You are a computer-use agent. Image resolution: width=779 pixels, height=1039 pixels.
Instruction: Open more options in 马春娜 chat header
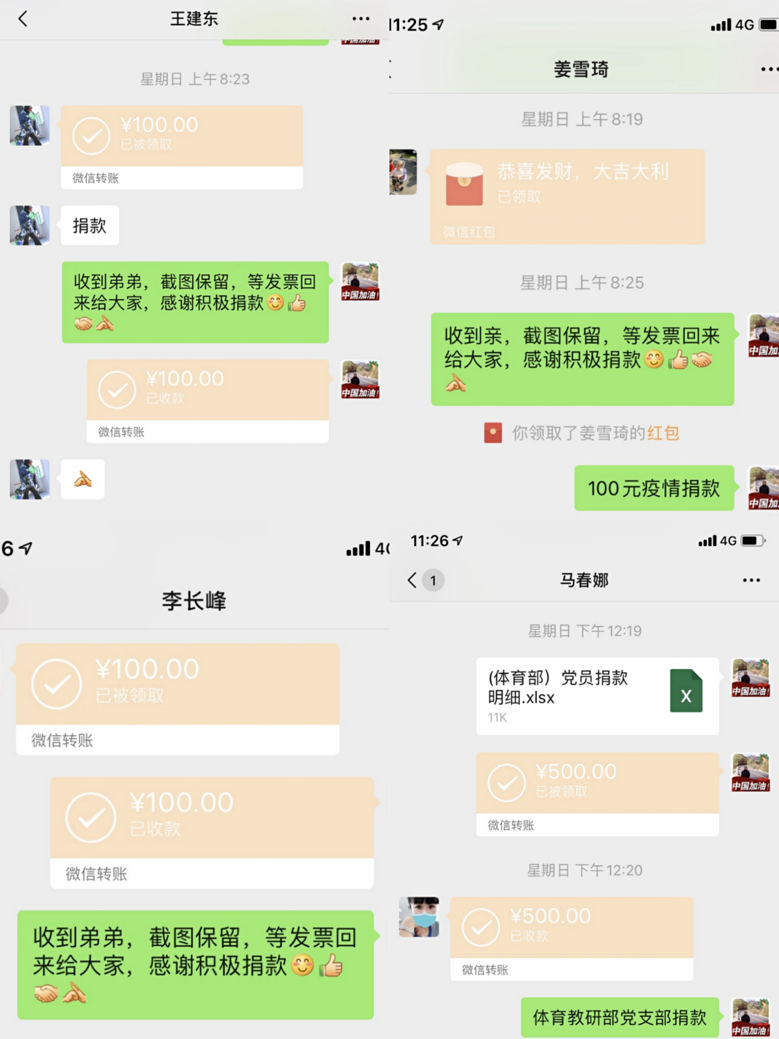pyautogui.click(x=751, y=580)
